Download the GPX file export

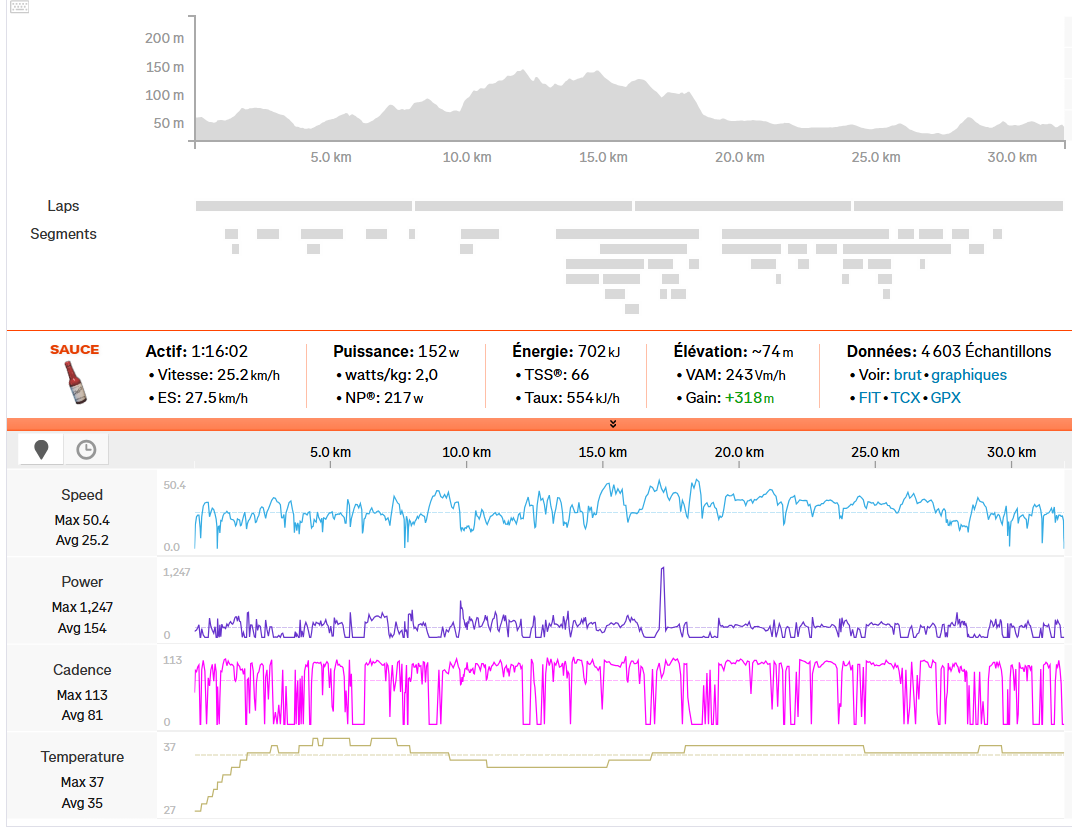point(946,397)
